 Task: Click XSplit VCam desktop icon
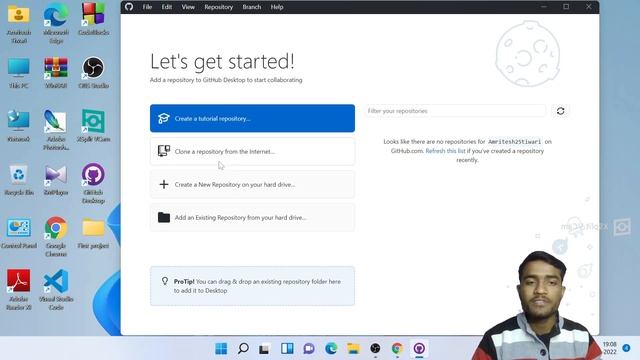pyautogui.click(x=93, y=126)
